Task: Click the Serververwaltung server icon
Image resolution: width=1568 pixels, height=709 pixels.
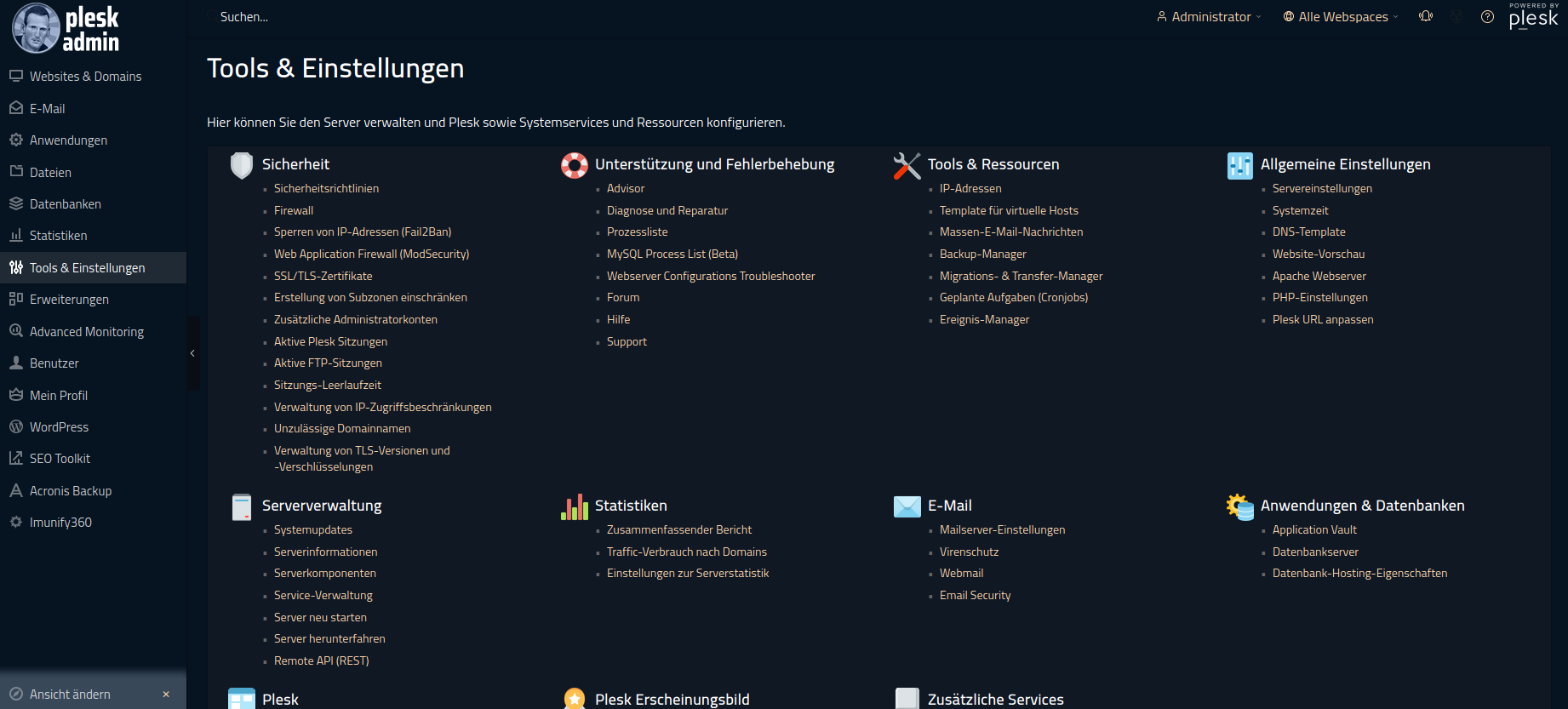Action: [242, 506]
